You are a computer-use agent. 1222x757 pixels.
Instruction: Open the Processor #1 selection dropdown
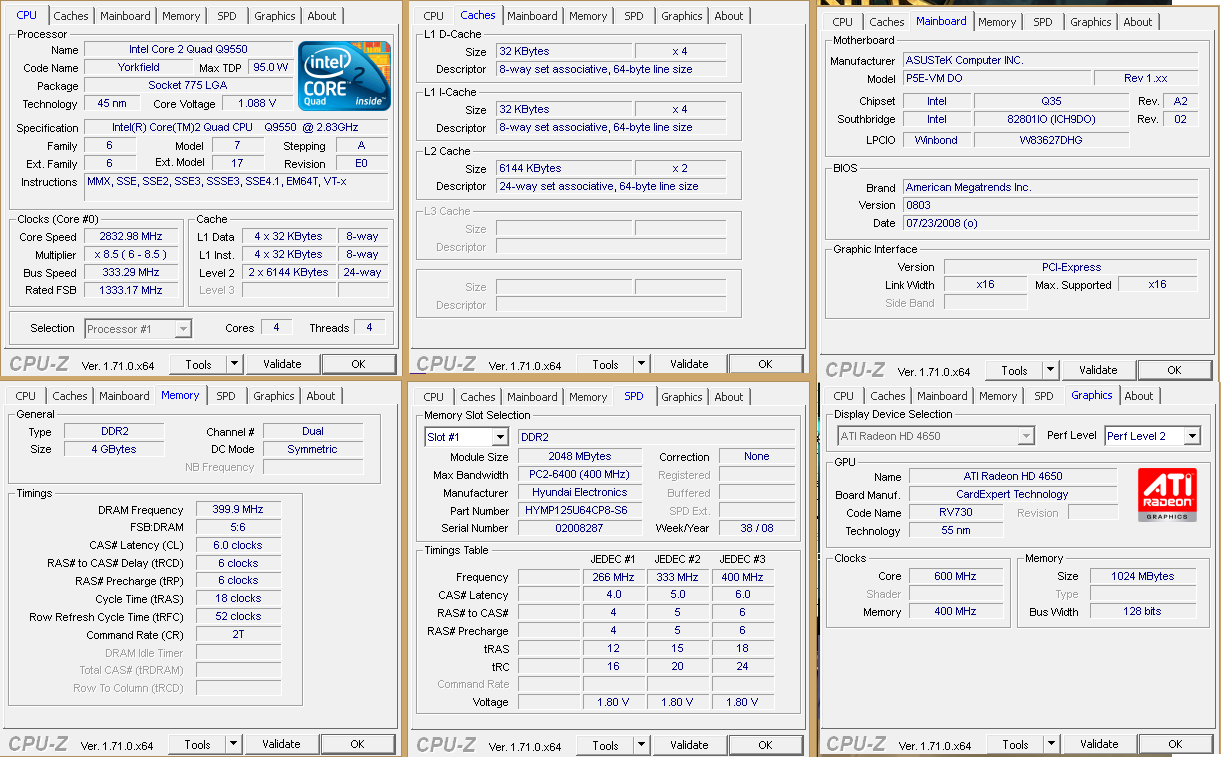pyautogui.click(x=183, y=329)
